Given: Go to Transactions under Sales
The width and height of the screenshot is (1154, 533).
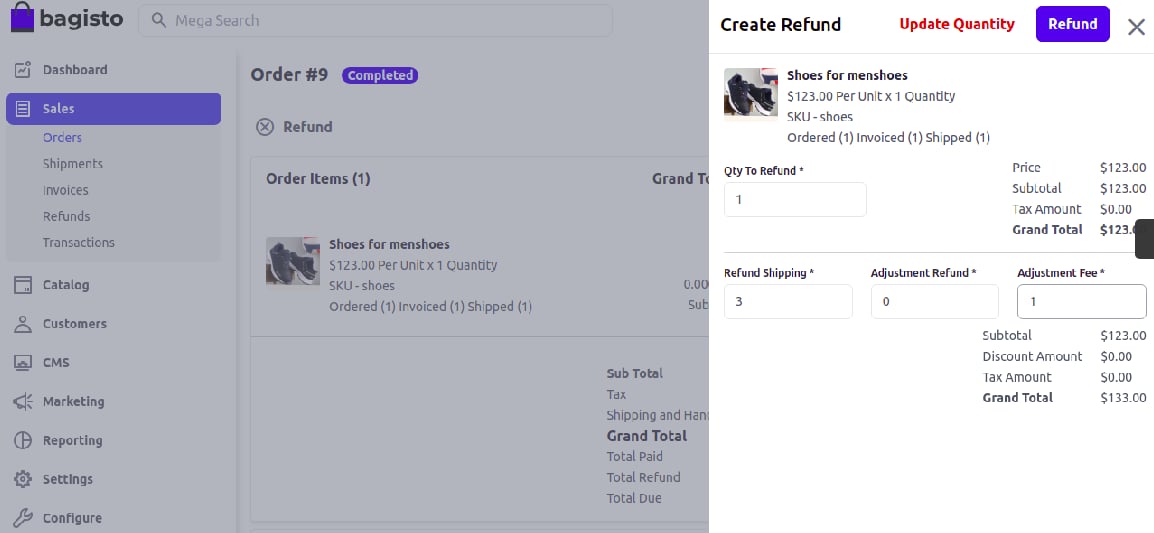Looking at the screenshot, I should point(78,243).
